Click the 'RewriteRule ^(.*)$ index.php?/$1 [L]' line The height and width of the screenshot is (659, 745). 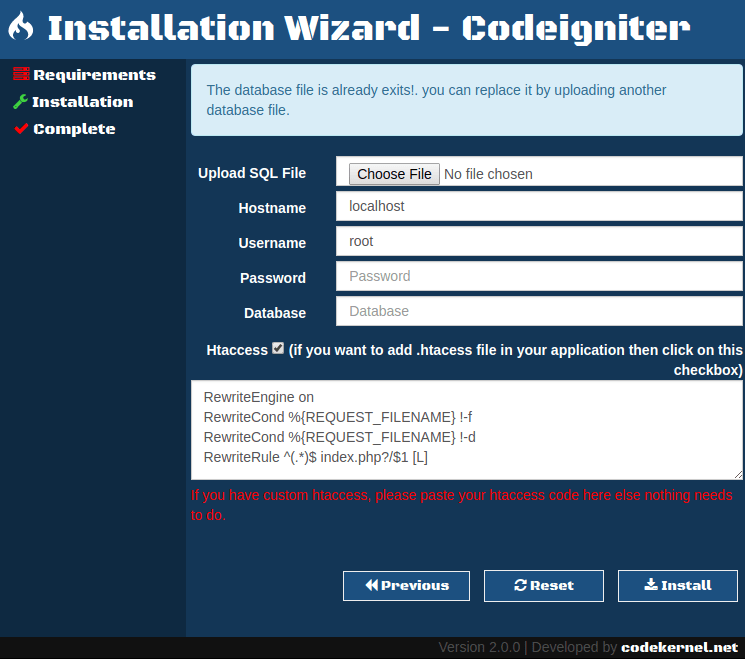[315, 457]
